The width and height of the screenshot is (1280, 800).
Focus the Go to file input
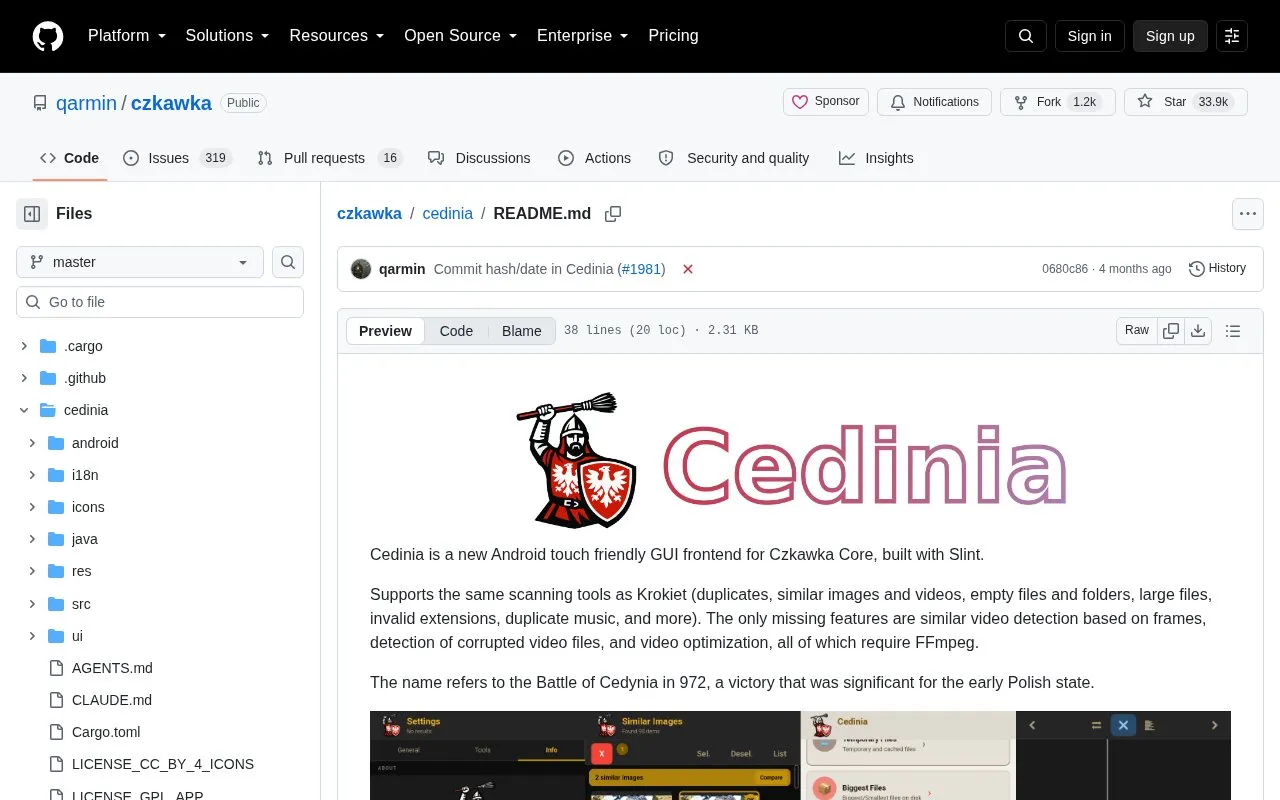click(160, 302)
